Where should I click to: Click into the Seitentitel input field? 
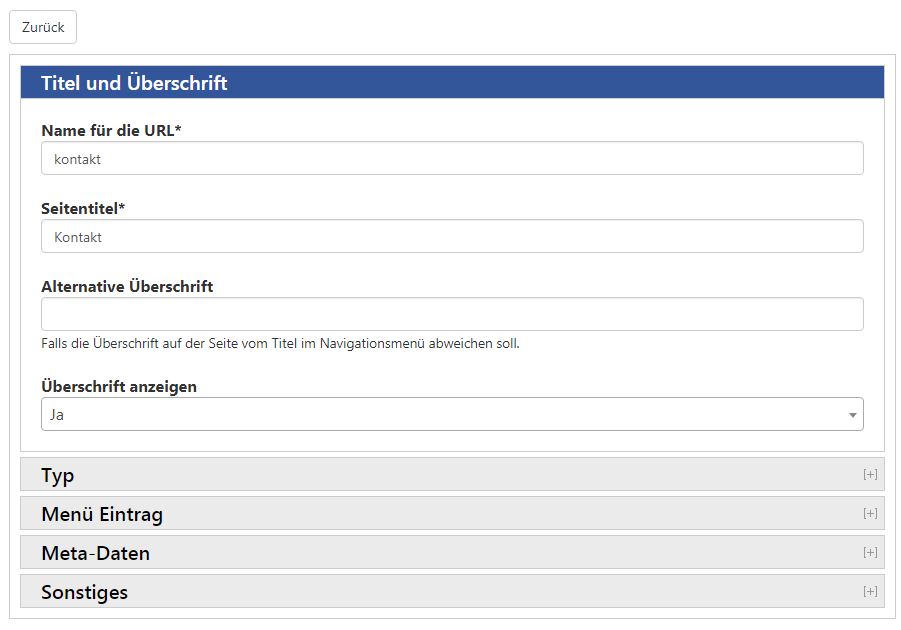coord(452,236)
